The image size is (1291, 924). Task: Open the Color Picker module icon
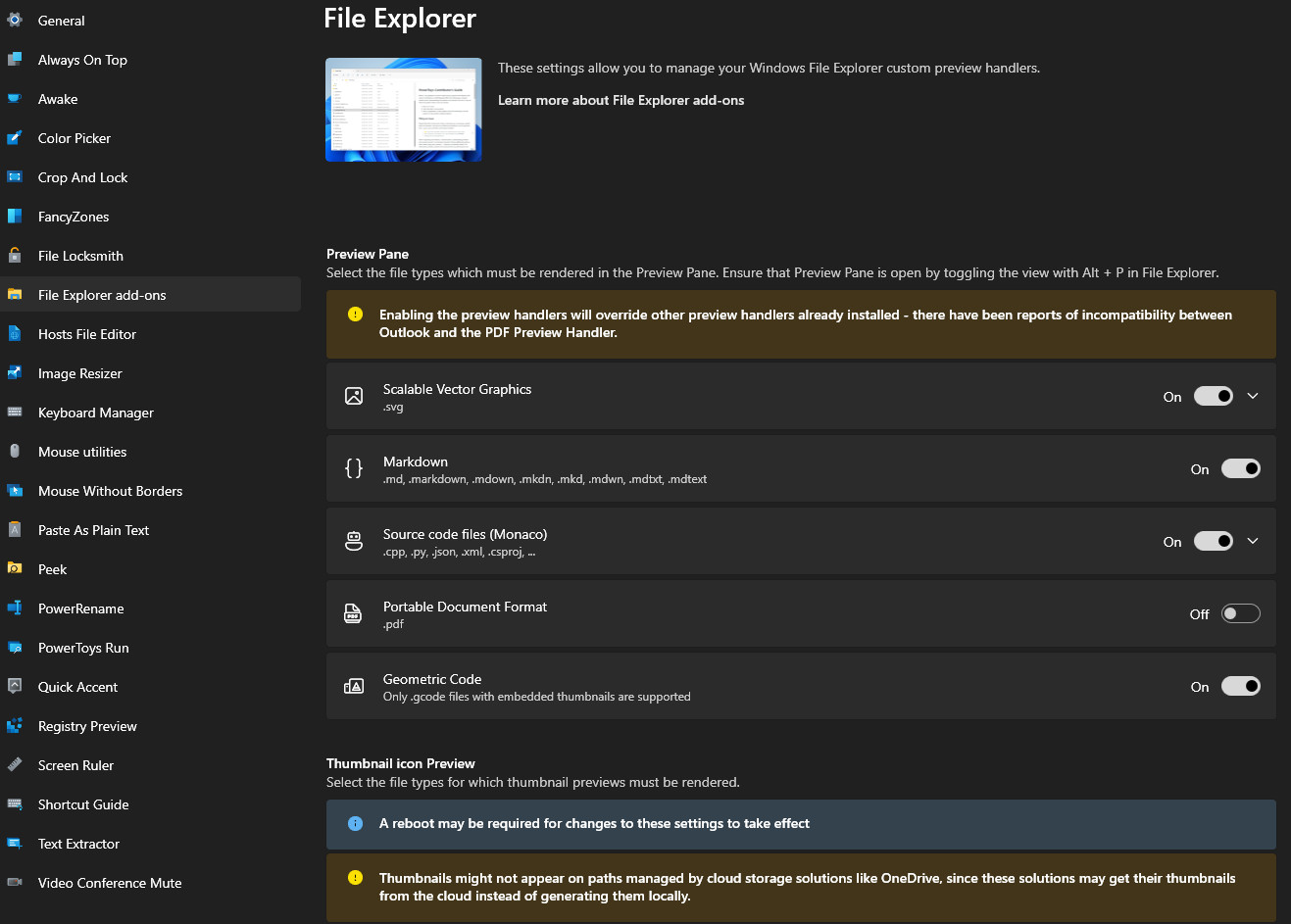[18, 138]
